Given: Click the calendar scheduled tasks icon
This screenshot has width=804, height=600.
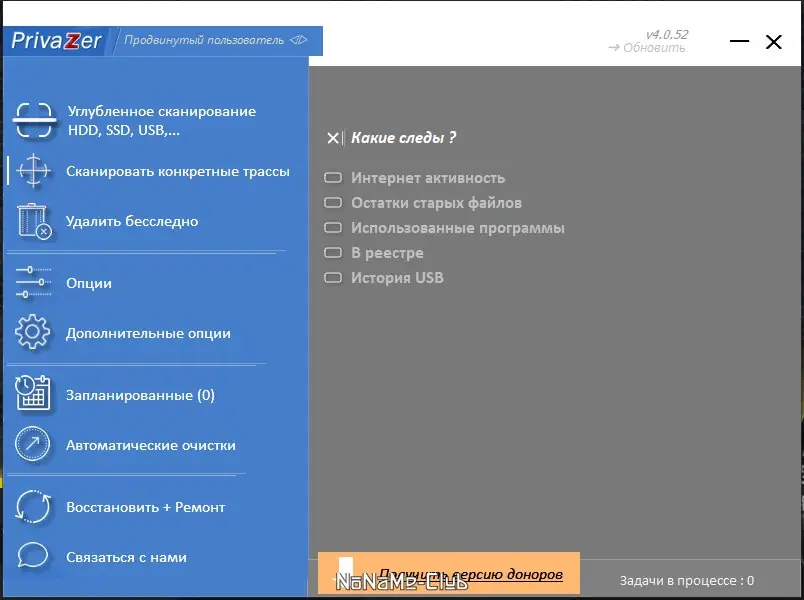Looking at the screenshot, I should pyautogui.click(x=33, y=393).
